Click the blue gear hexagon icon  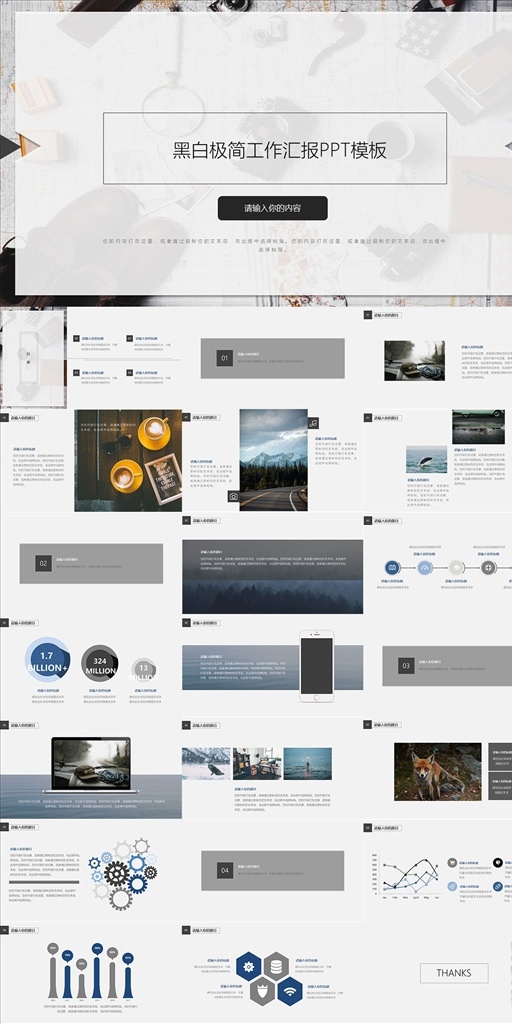(248, 967)
